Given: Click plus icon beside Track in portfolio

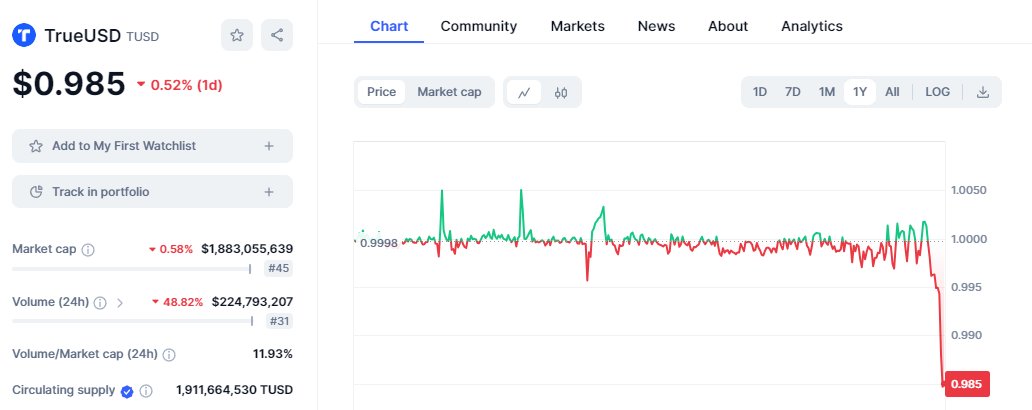Looking at the screenshot, I should tap(269, 192).
